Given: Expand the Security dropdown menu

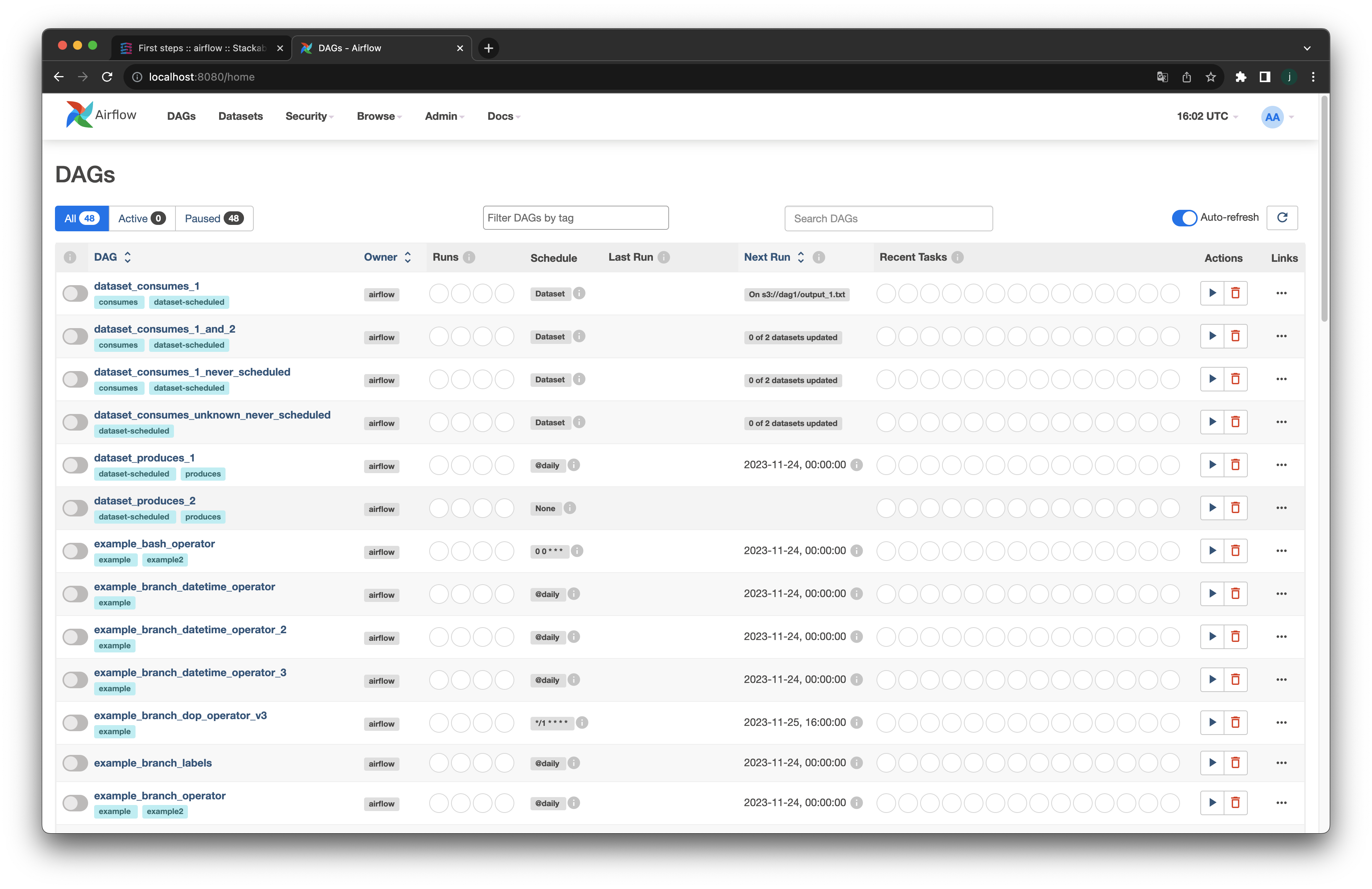Looking at the screenshot, I should pyautogui.click(x=309, y=116).
